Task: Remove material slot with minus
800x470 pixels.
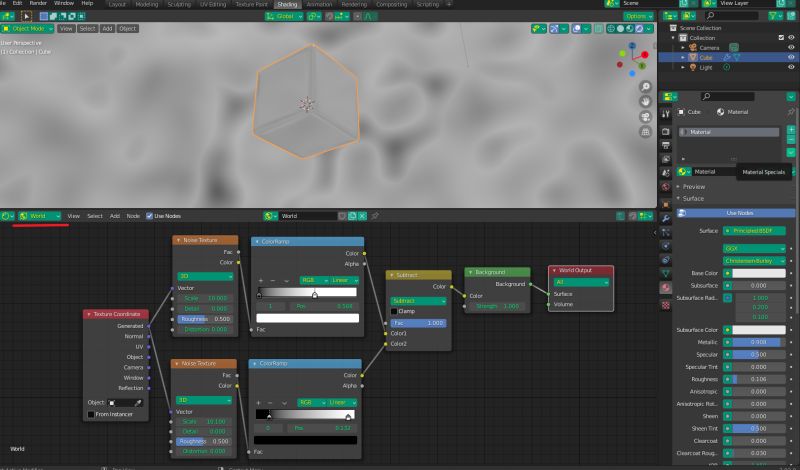Action: pyautogui.click(x=791, y=140)
